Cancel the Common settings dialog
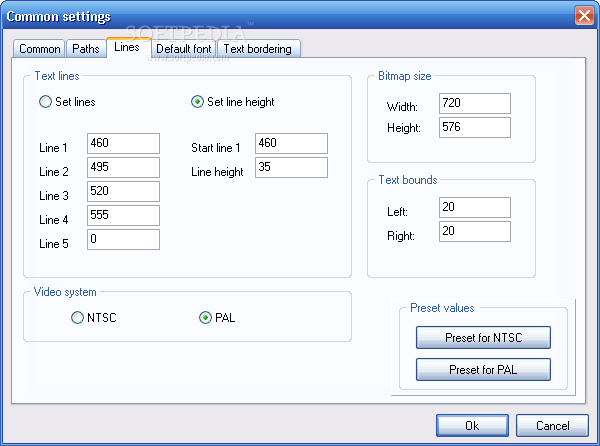The image size is (600, 446). click(552, 425)
